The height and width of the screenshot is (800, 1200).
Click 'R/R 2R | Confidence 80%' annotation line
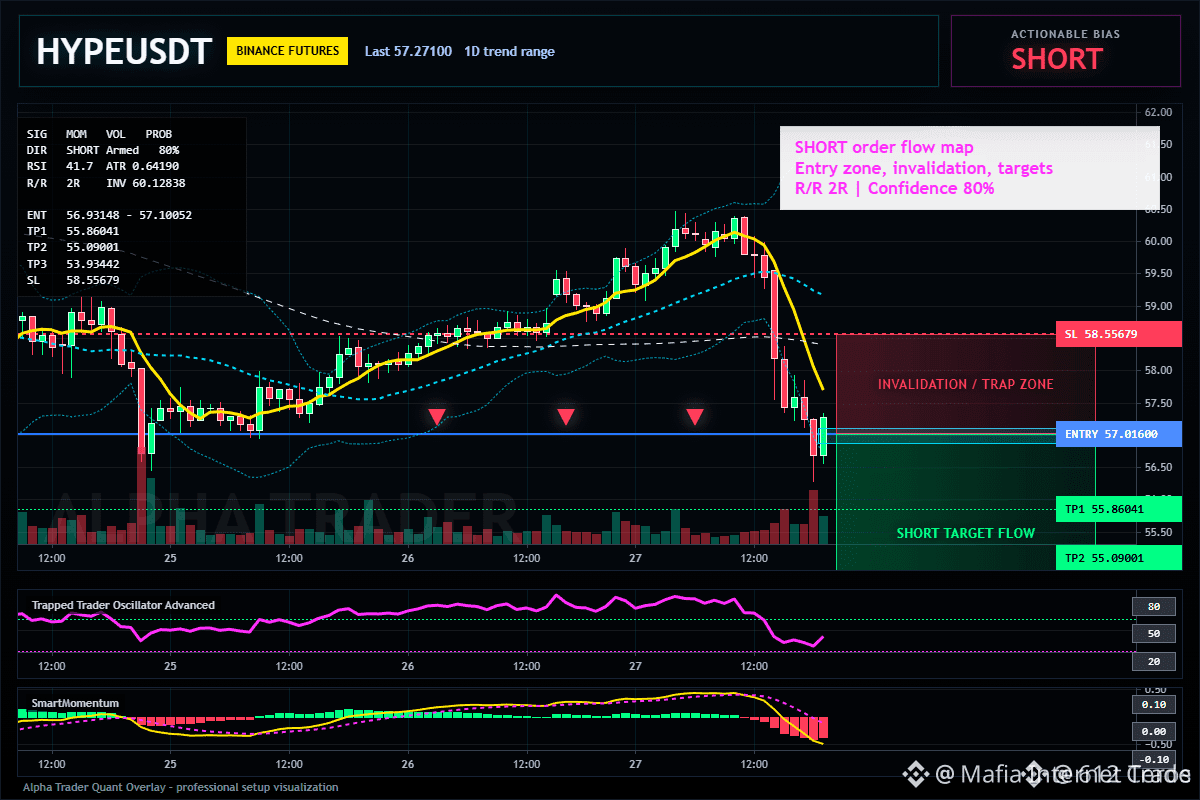[x=894, y=187]
